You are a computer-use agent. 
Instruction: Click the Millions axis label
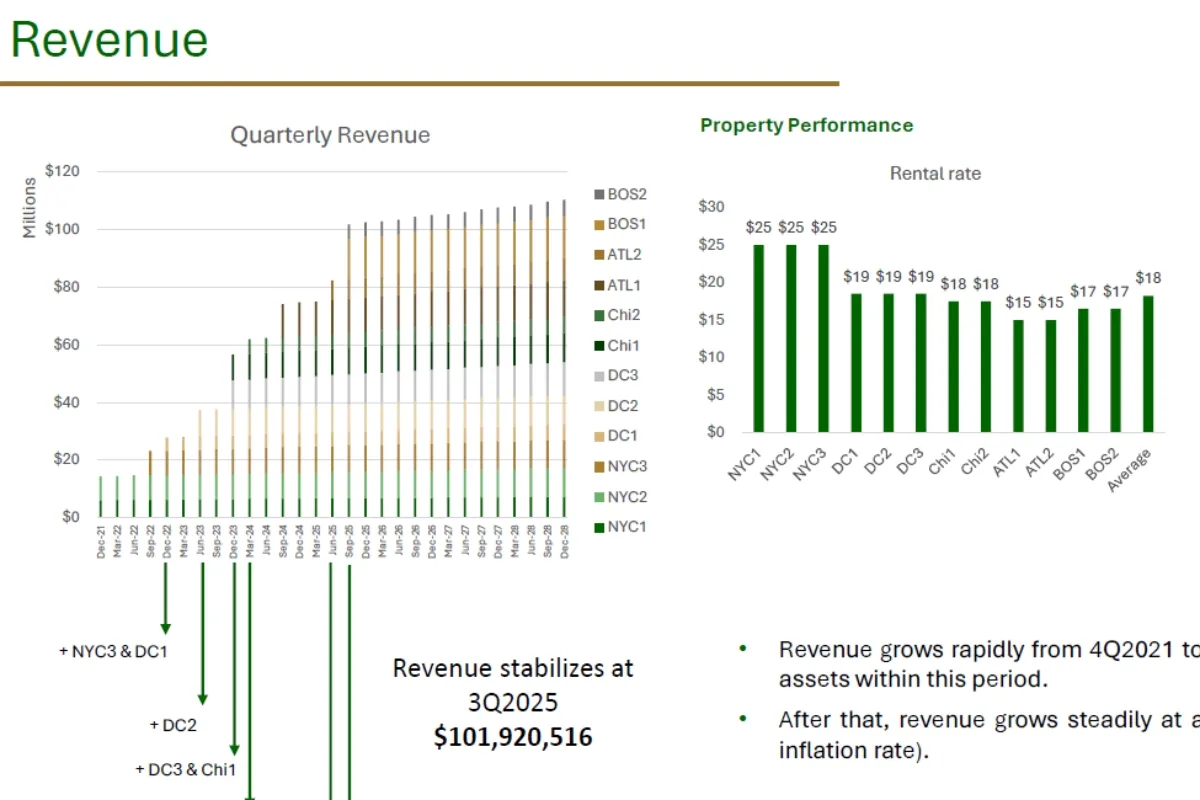coord(28,208)
